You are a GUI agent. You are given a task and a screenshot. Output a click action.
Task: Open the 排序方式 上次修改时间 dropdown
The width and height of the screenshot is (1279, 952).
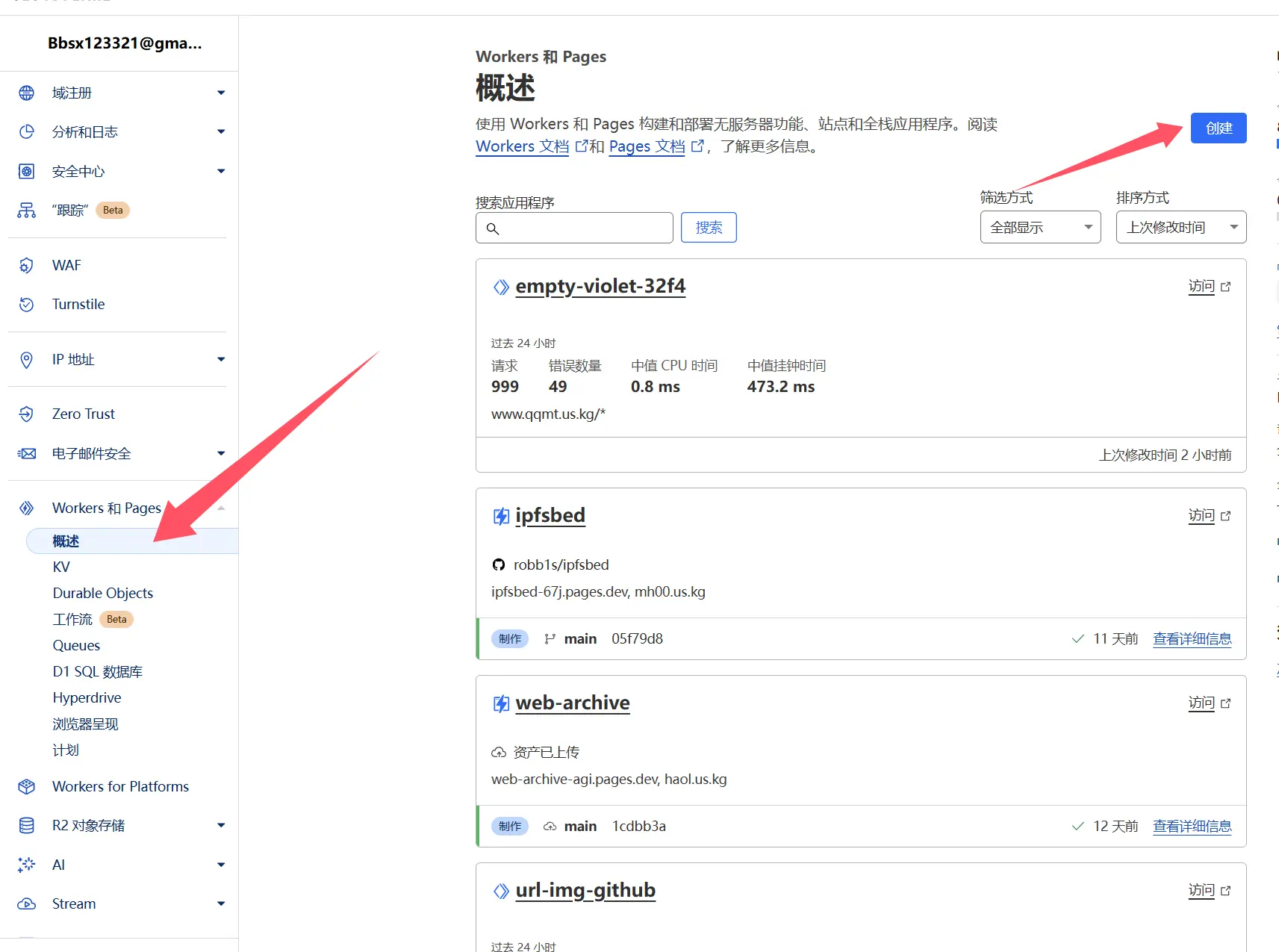1180,227
